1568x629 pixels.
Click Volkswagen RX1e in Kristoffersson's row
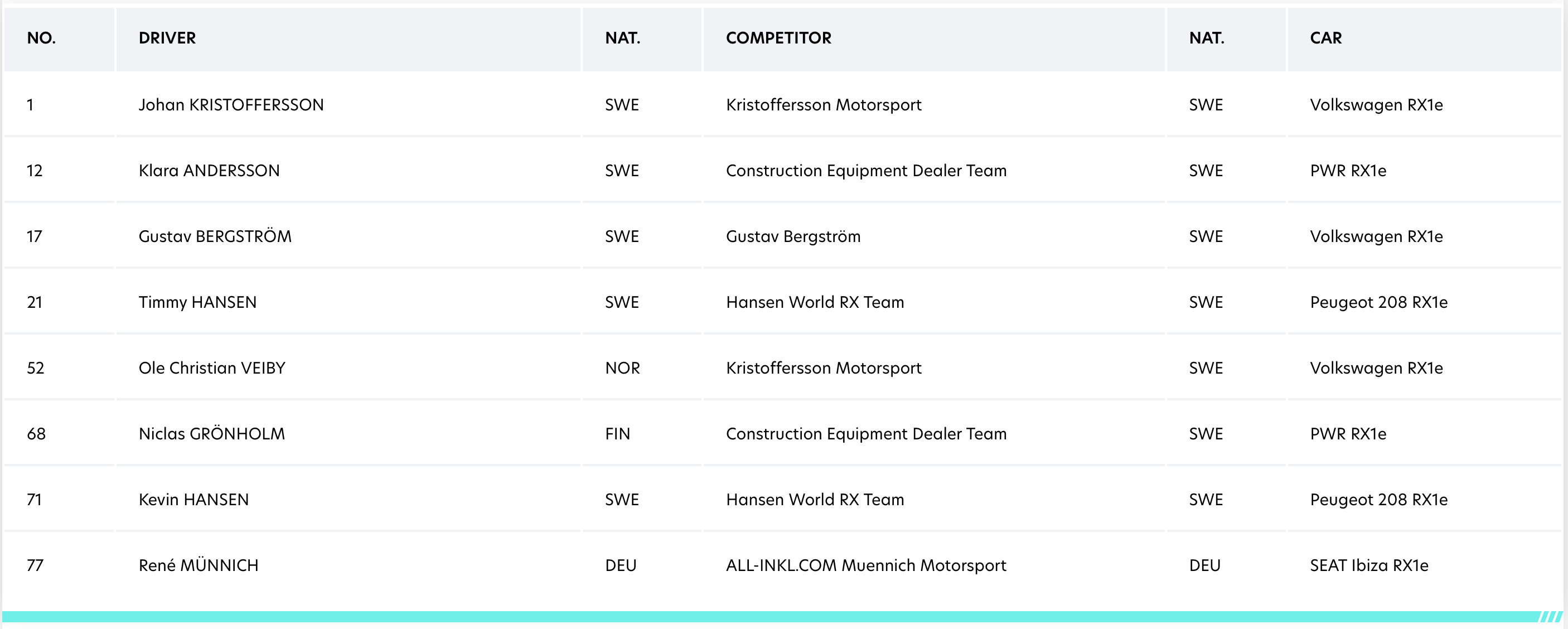click(1376, 105)
